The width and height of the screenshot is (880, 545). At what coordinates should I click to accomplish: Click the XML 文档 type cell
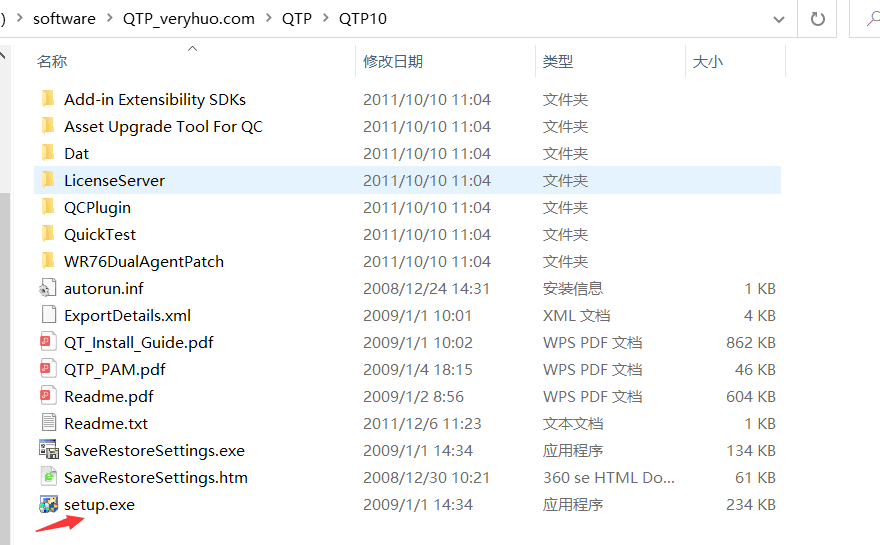coord(576,315)
